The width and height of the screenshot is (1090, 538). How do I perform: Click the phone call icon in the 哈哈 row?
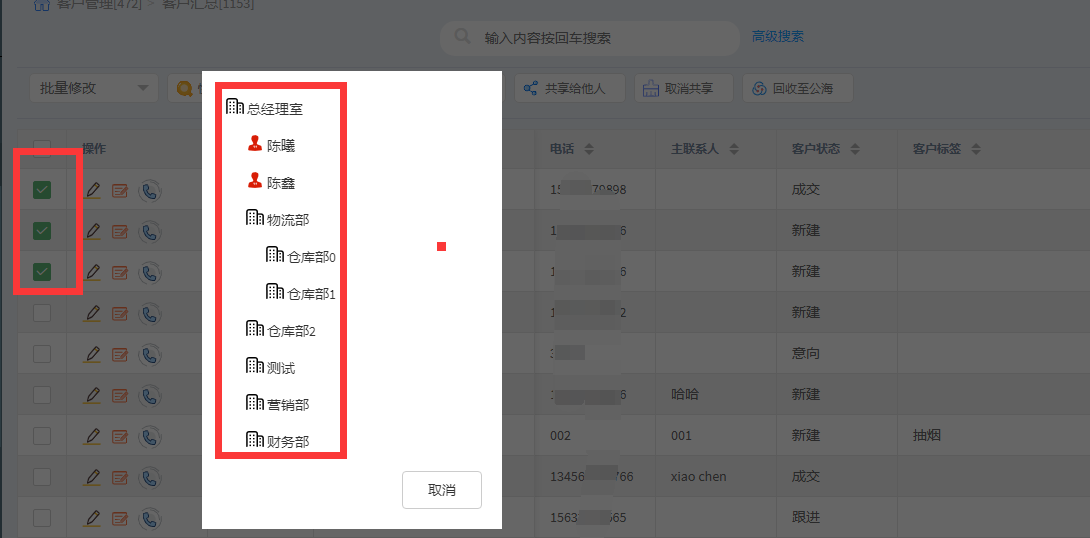coord(149,396)
